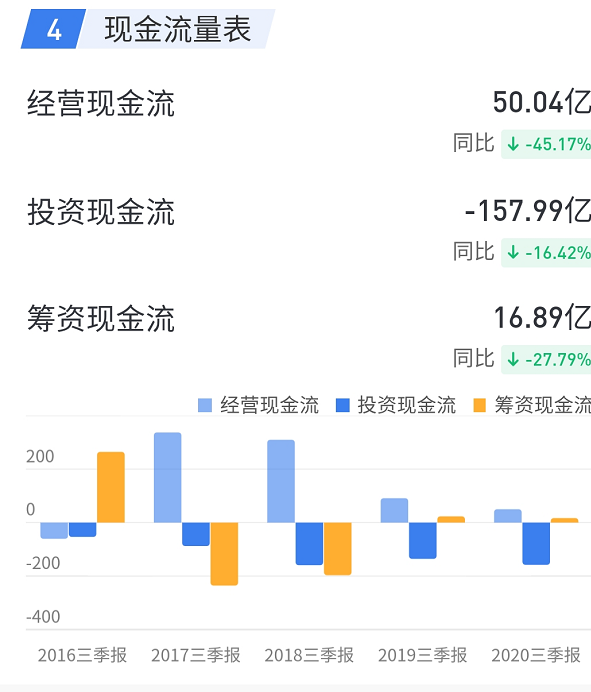Click the 筹资现金流 legend label
This screenshot has width=591, height=692.
click(542, 405)
